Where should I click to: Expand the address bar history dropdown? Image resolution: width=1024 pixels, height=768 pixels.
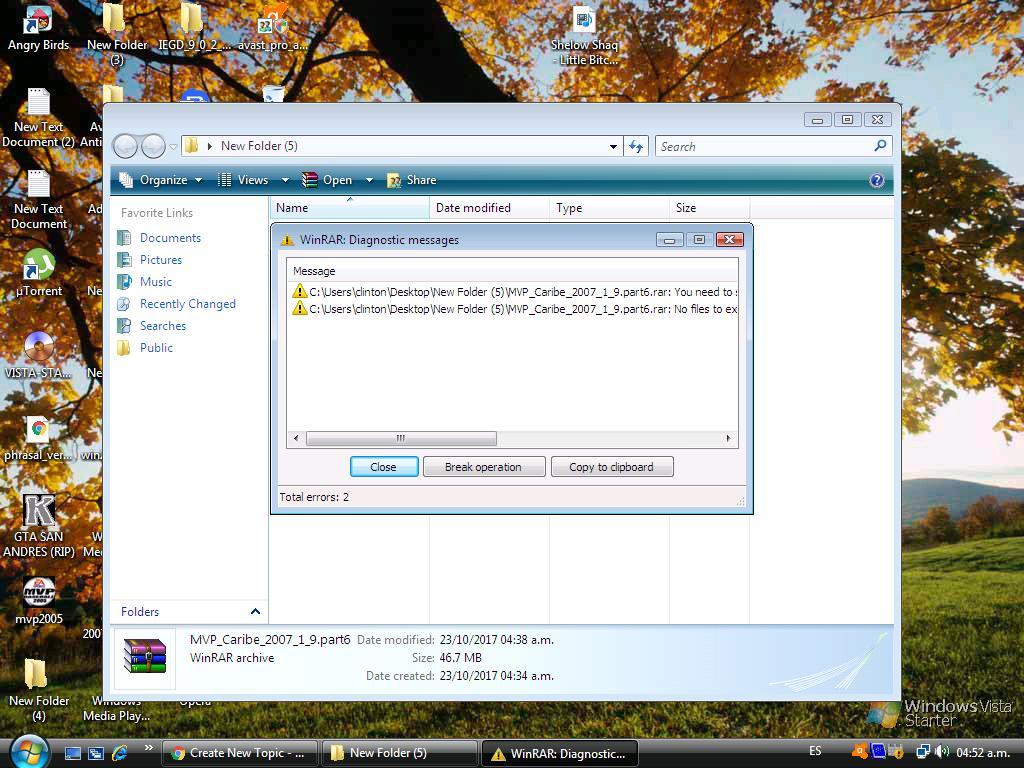[613, 146]
